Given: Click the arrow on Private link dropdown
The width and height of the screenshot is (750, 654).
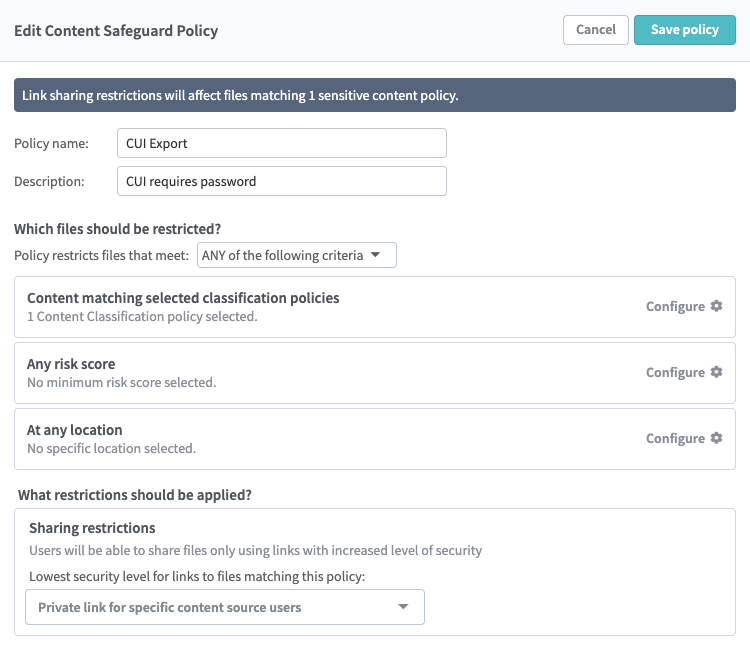Looking at the screenshot, I should click(403, 607).
